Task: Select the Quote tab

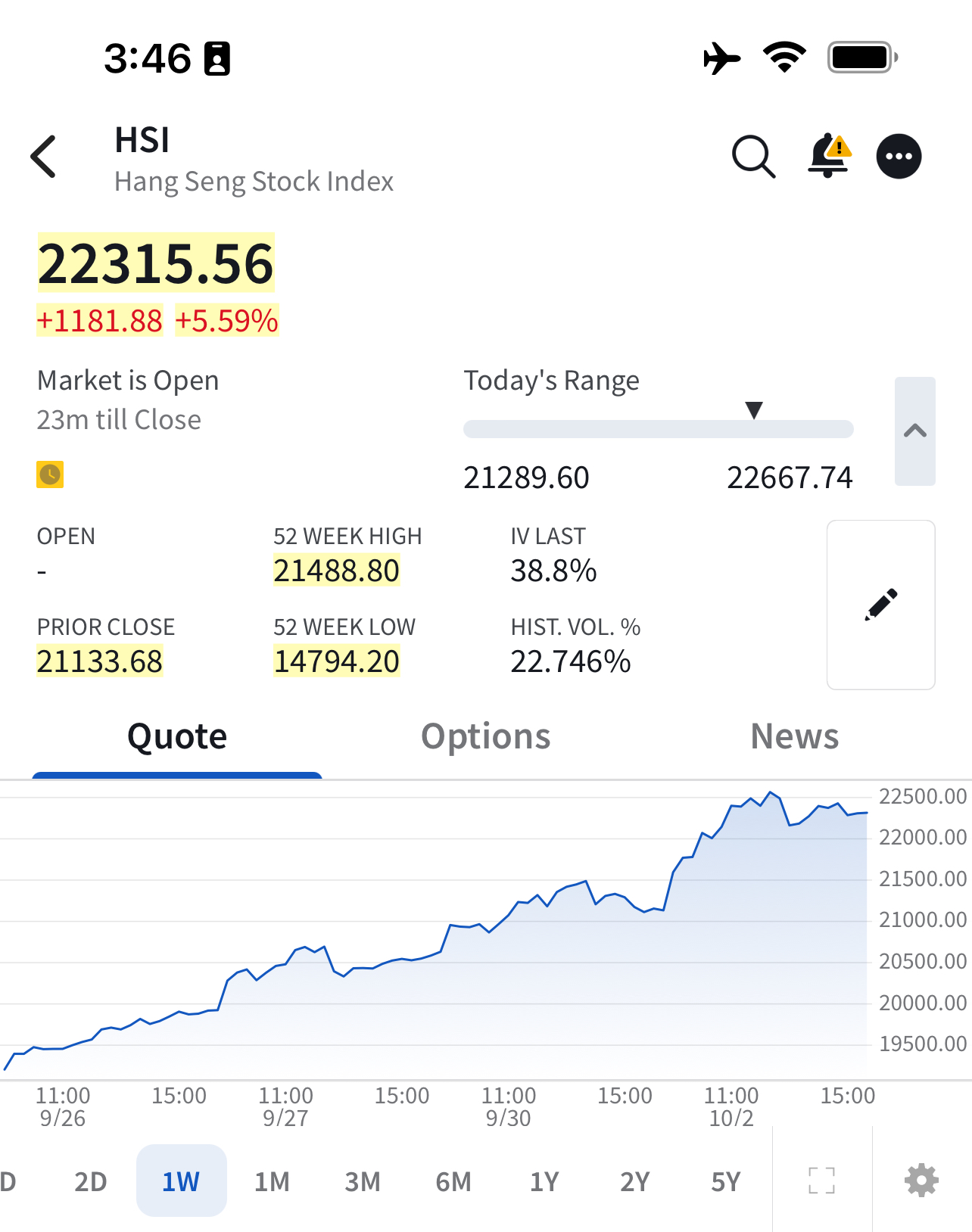Action: 177,736
